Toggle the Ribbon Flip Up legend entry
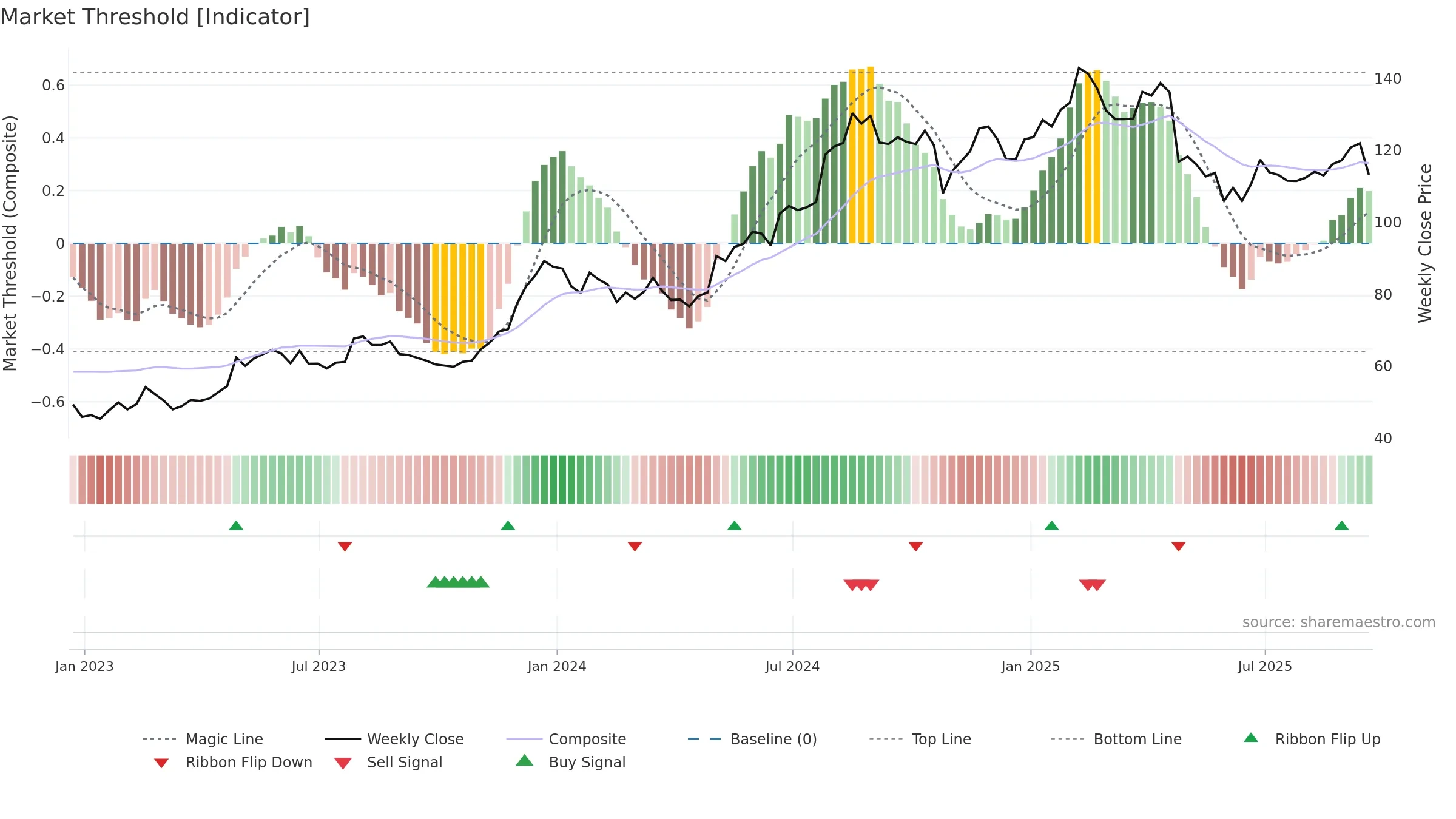Viewport: 1456px width, 819px height. click(1312, 739)
